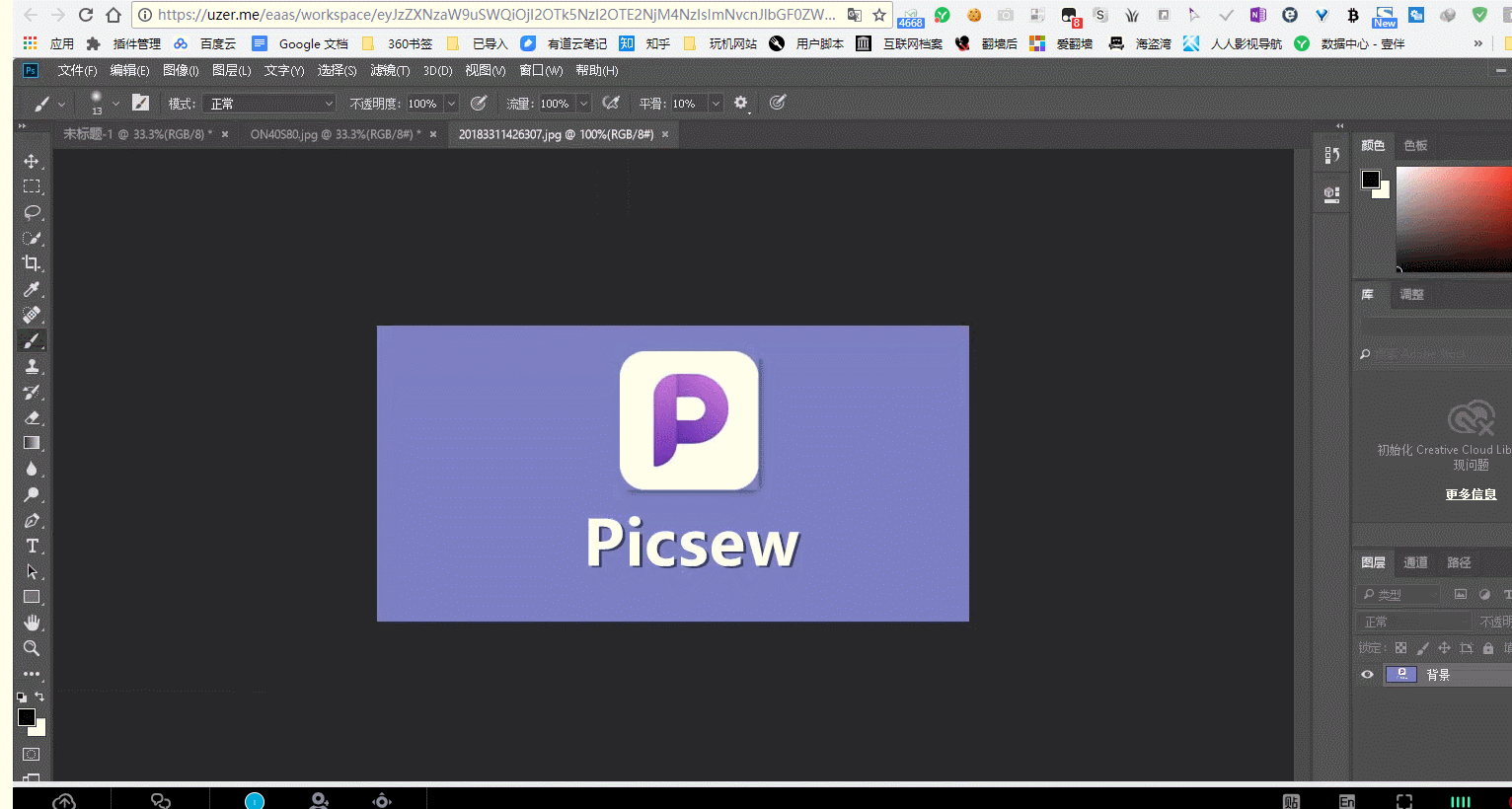Open the tool preset picker arrow
This screenshot has height=809, width=1512.
pos(61,104)
